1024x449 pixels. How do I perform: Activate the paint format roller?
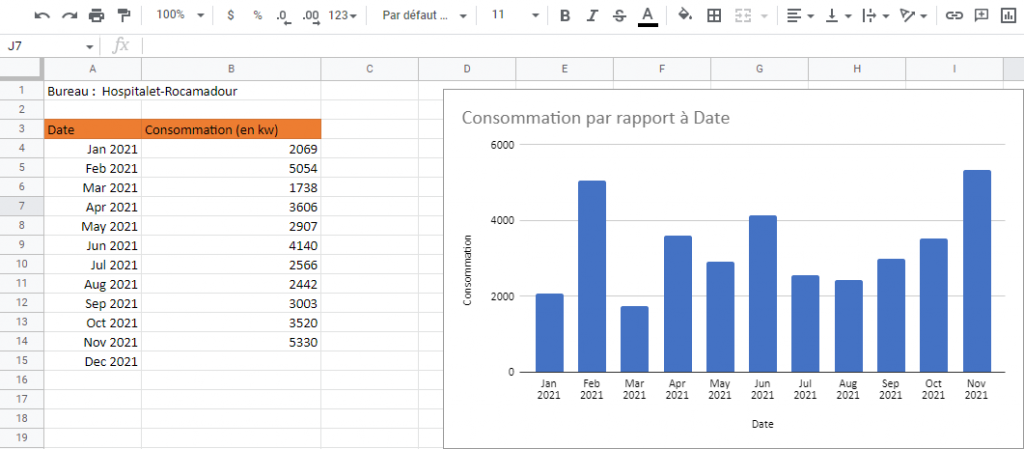tap(123, 16)
